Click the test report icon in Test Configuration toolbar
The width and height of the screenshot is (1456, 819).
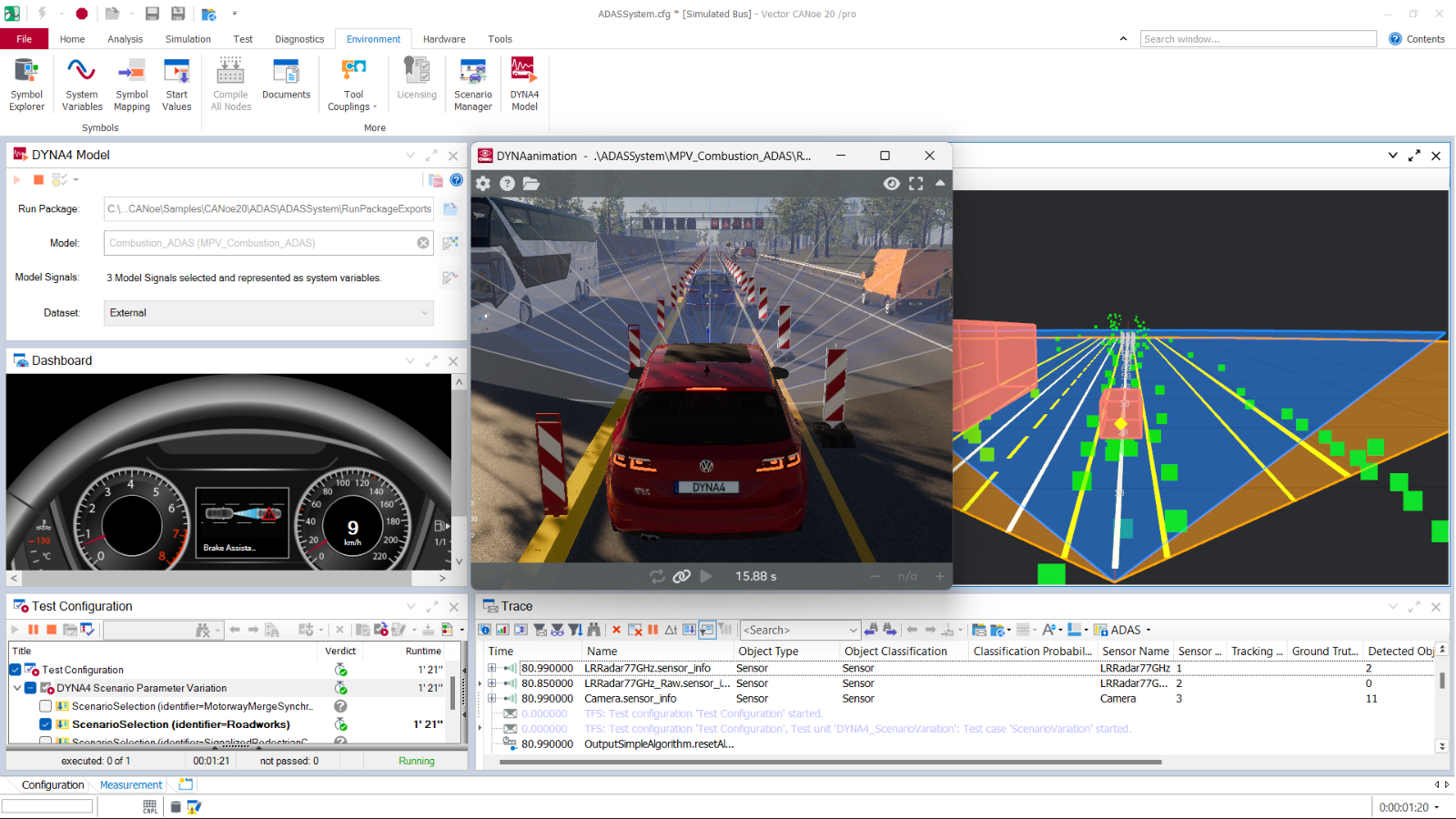coord(447,630)
